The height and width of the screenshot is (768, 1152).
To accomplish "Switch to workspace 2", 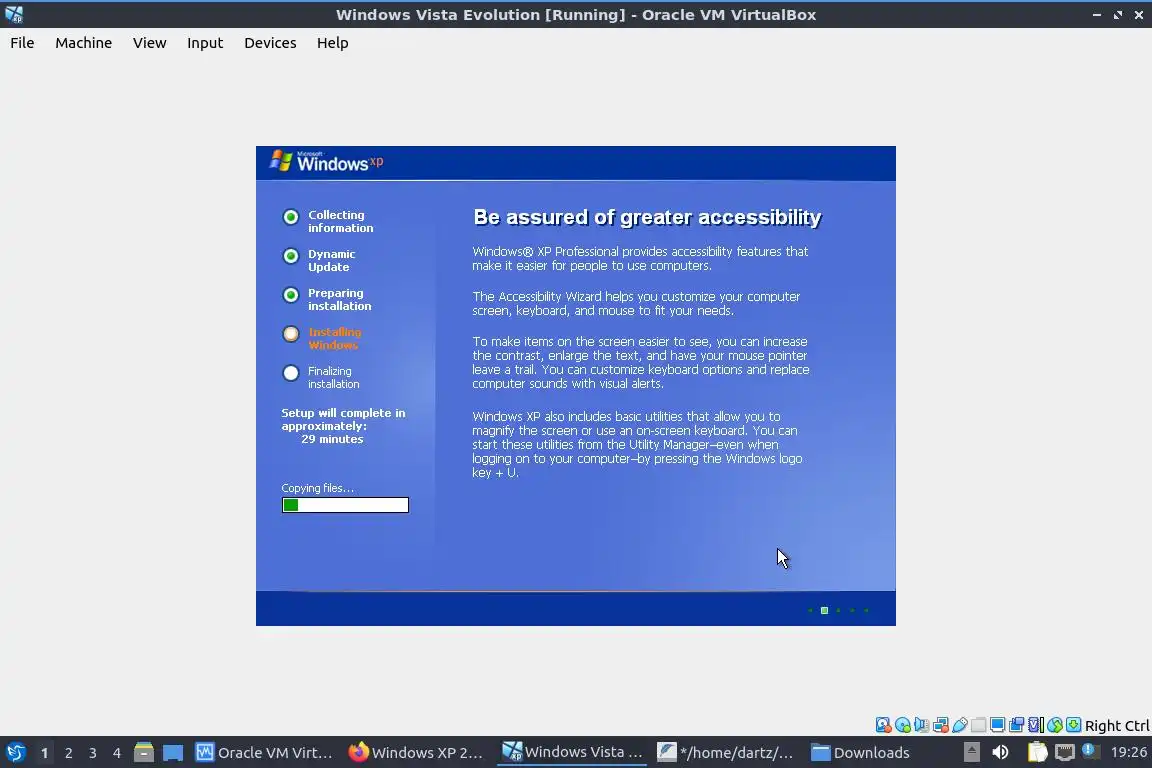I will tap(68, 753).
